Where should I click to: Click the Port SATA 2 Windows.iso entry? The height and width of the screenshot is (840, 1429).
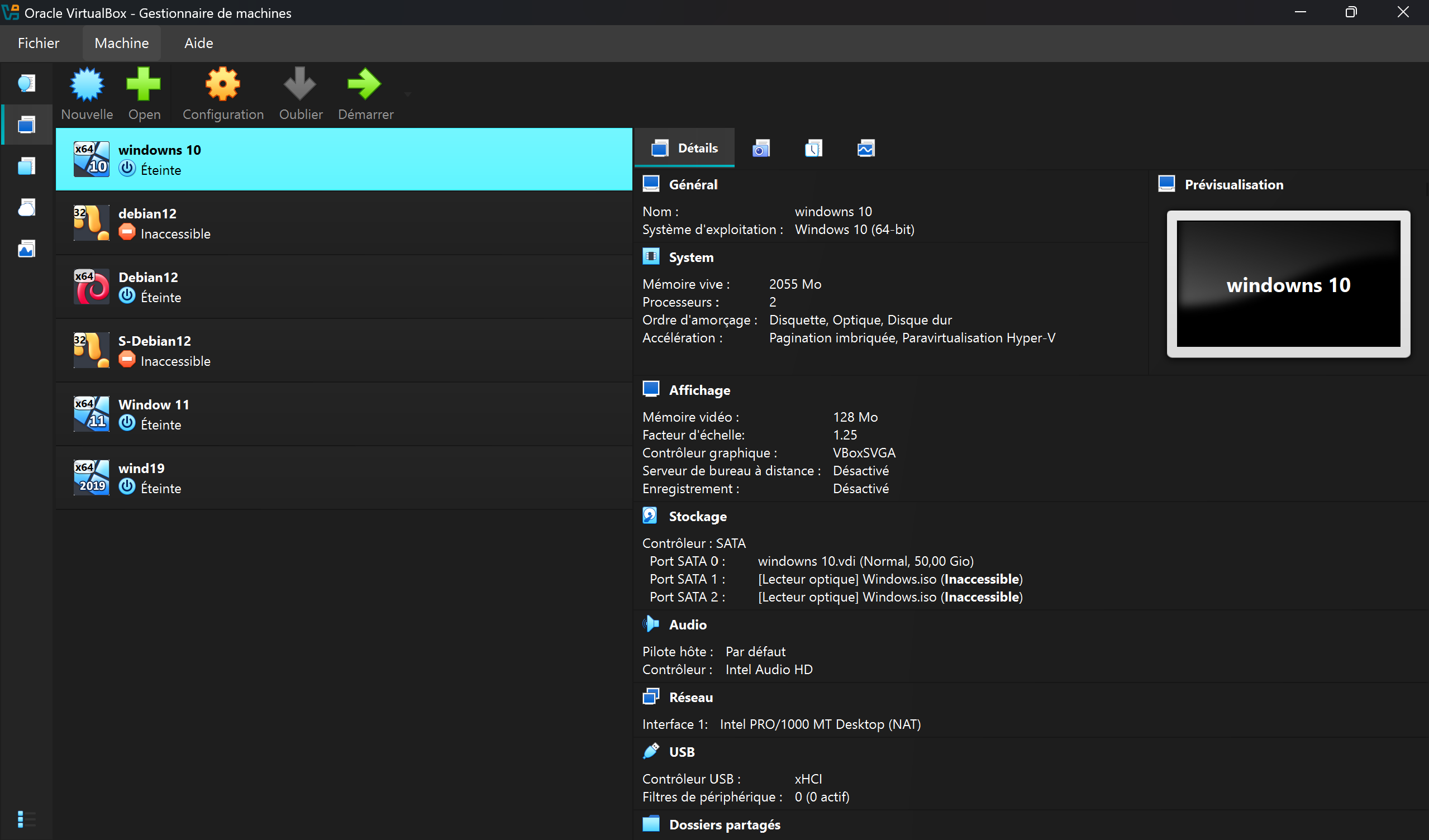[x=890, y=597]
